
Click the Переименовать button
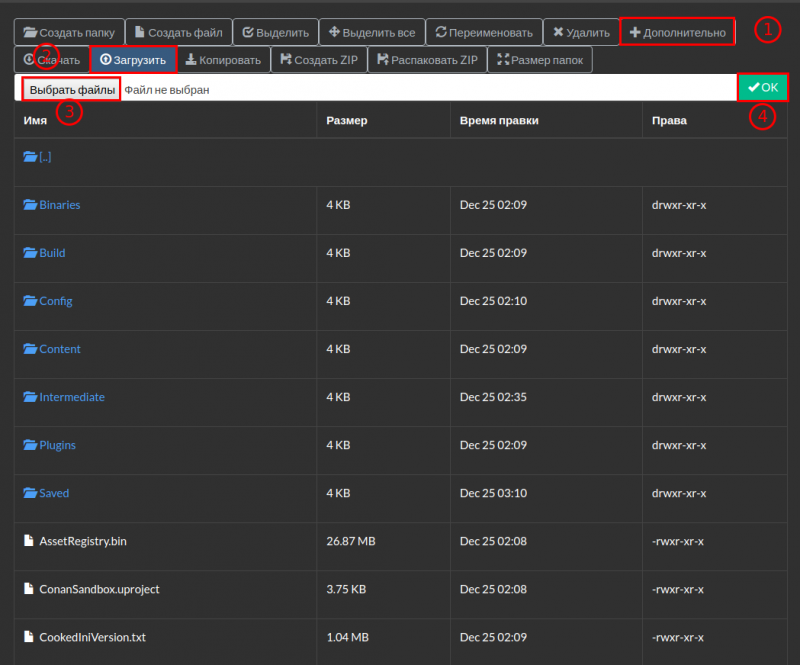(484, 32)
